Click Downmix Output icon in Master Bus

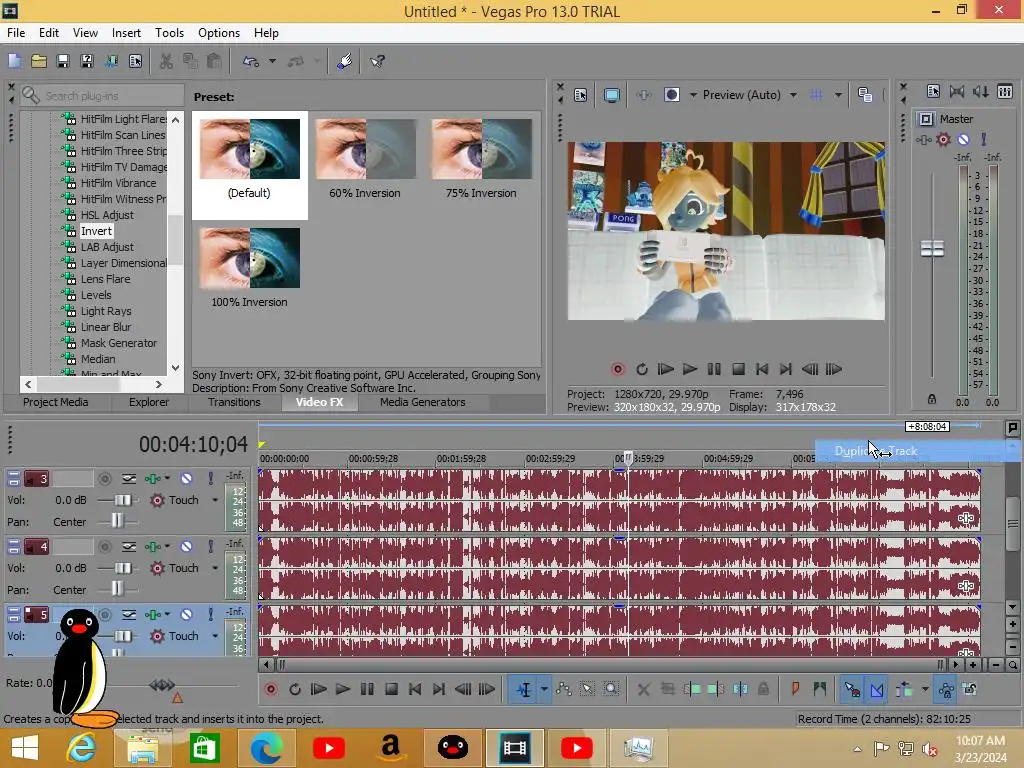(957, 91)
